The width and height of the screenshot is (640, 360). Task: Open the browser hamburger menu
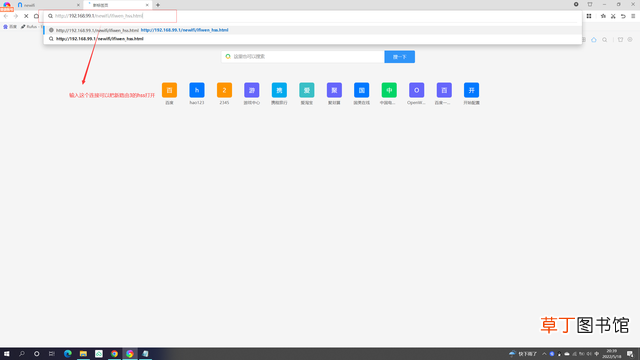pyautogui.click(x=633, y=16)
